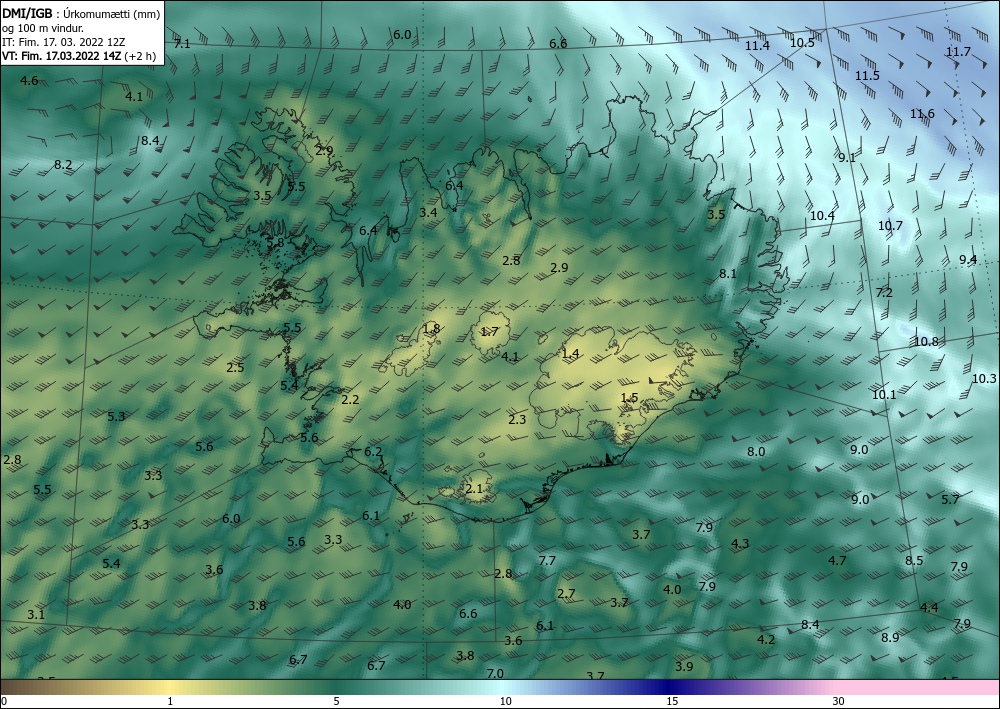Click the legend tick label 30
Image resolution: width=1000 pixels, height=709 pixels.
[838, 701]
